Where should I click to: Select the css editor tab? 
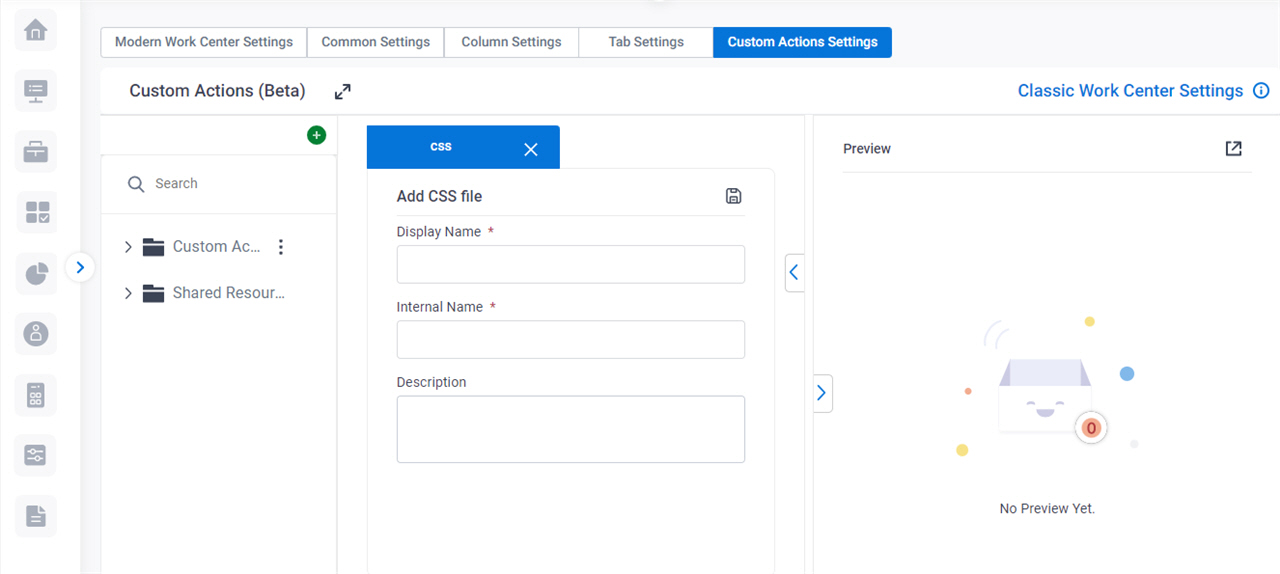pos(463,147)
